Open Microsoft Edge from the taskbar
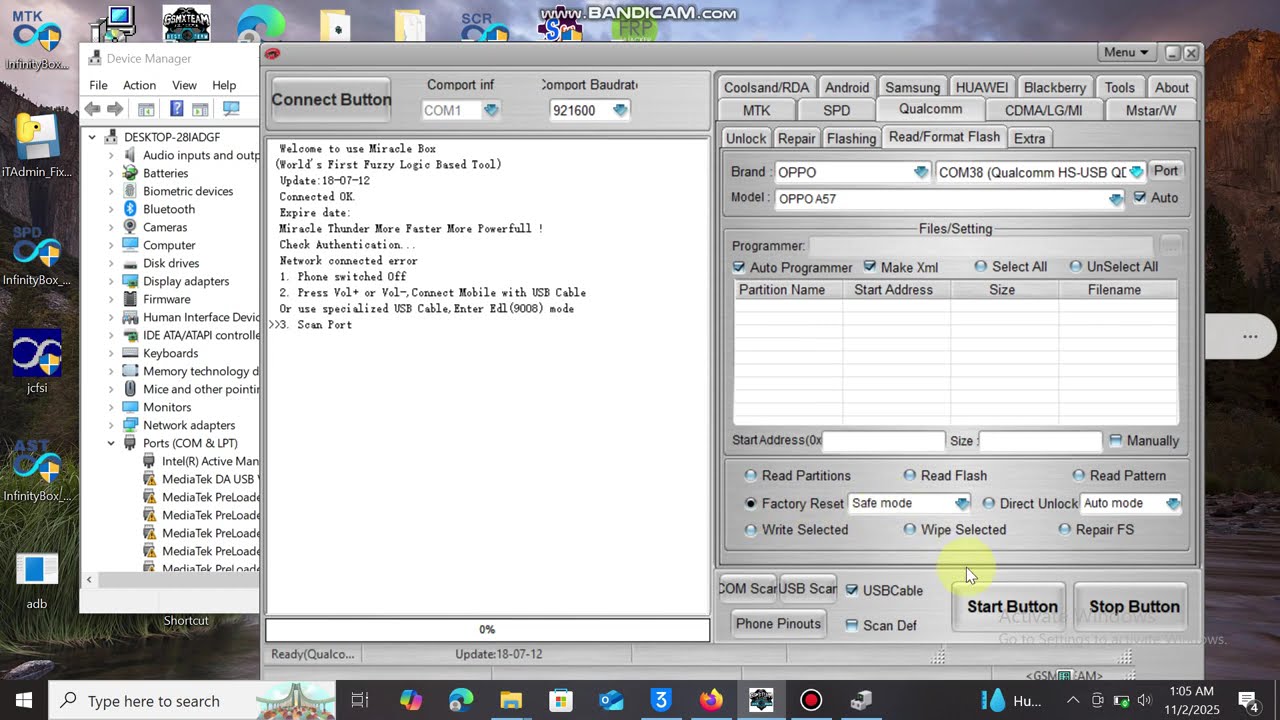The image size is (1280, 720). (461, 701)
